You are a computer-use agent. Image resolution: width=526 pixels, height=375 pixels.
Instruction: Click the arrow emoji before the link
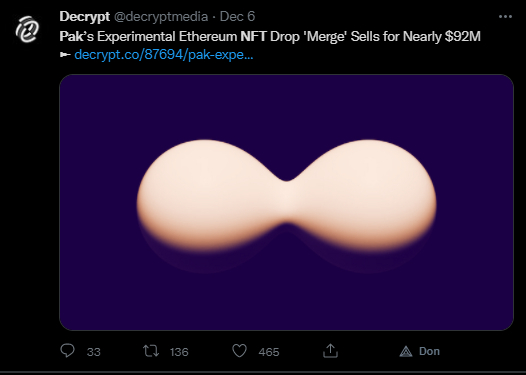click(65, 55)
